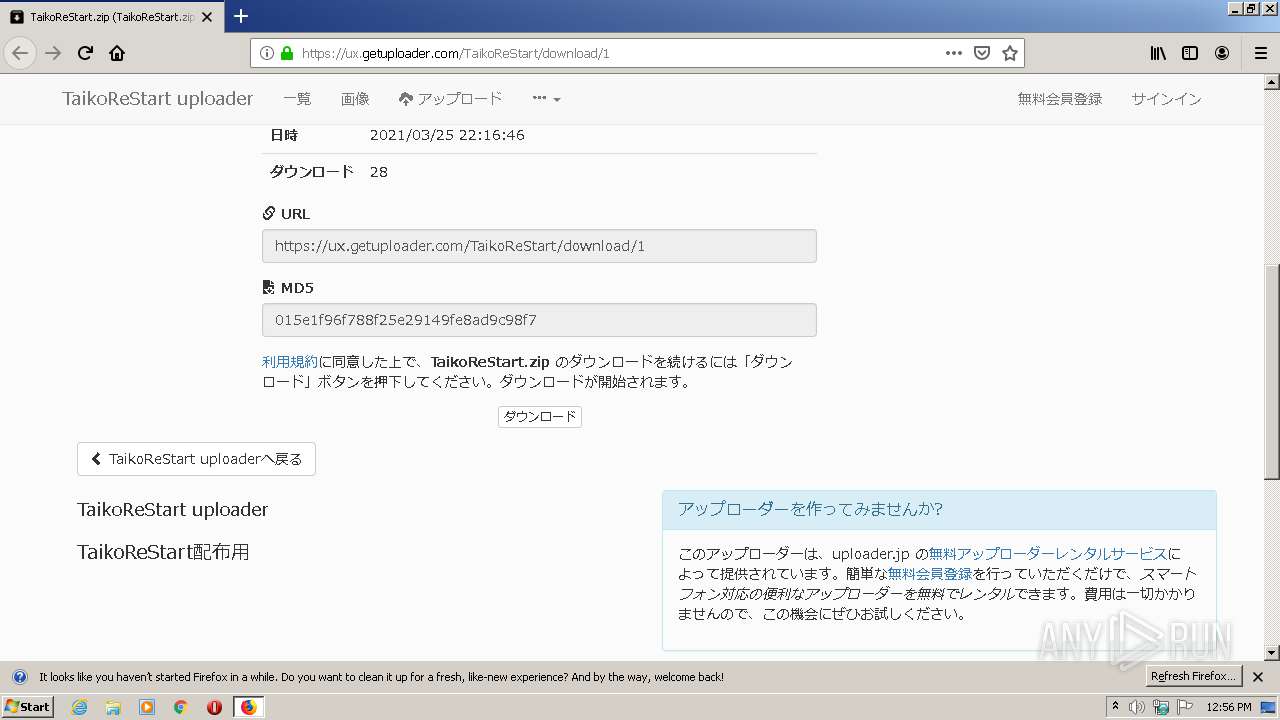This screenshot has height=720, width=1280.
Task: Click the TaikoReStart配布用 description text
Action: pyautogui.click(x=163, y=552)
